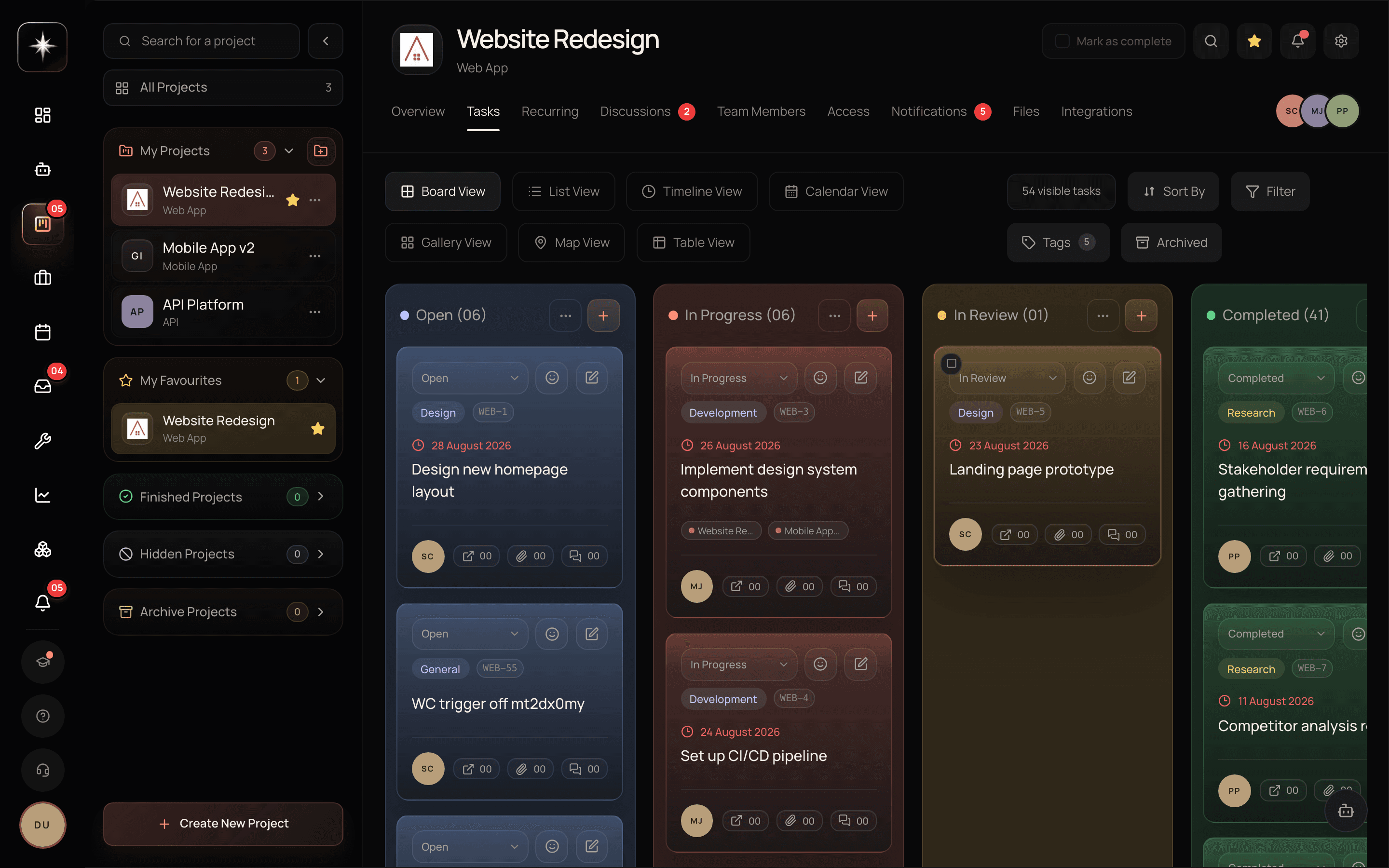
Task: Switch to the Recurring tab
Action: tap(549, 111)
